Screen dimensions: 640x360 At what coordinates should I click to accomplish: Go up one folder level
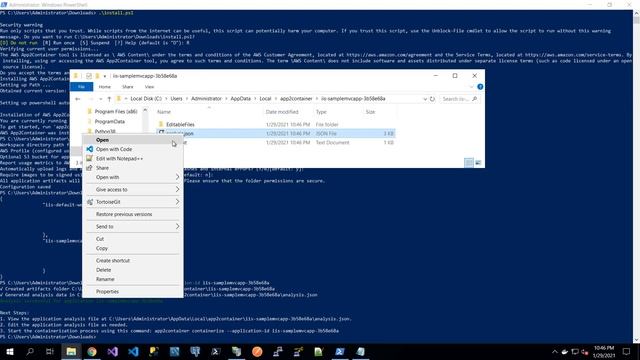coord(109,99)
